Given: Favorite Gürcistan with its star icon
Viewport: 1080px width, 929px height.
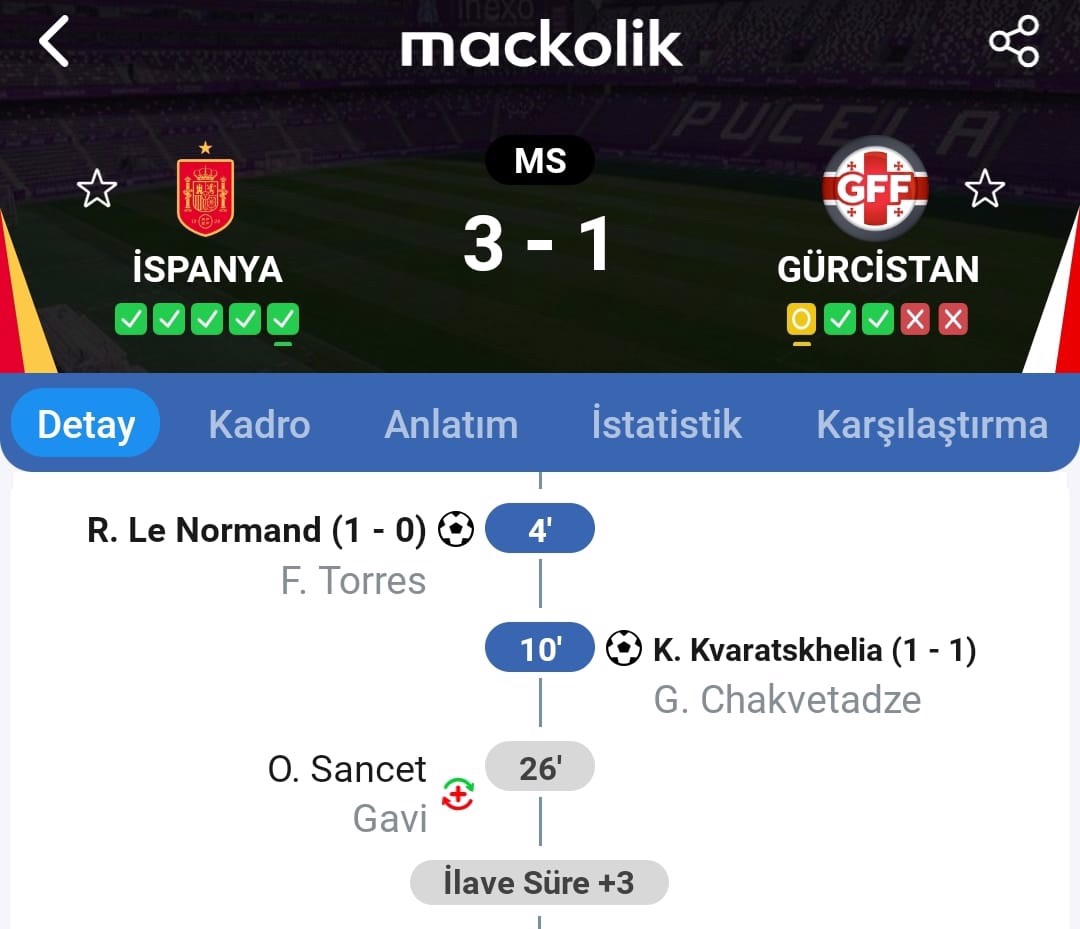Looking at the screenshot, I should (984, 189).
